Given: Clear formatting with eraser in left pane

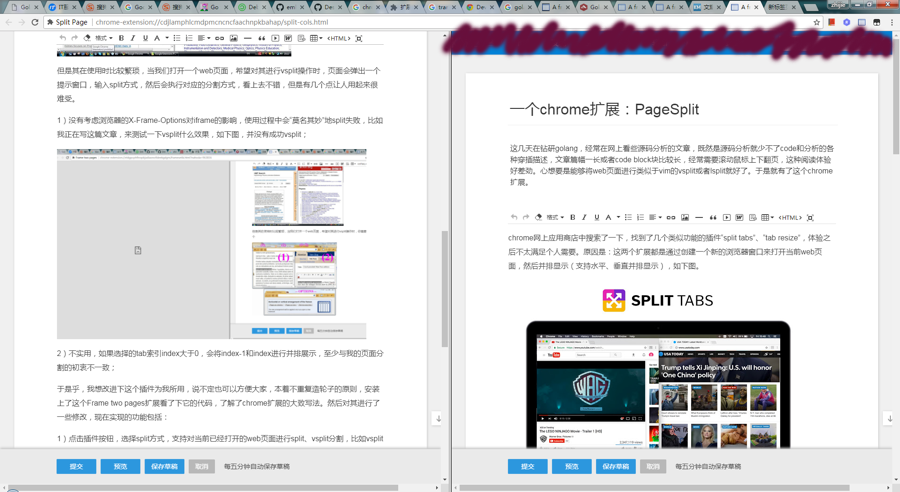Looking at the screenshot, I should (87, 38).
